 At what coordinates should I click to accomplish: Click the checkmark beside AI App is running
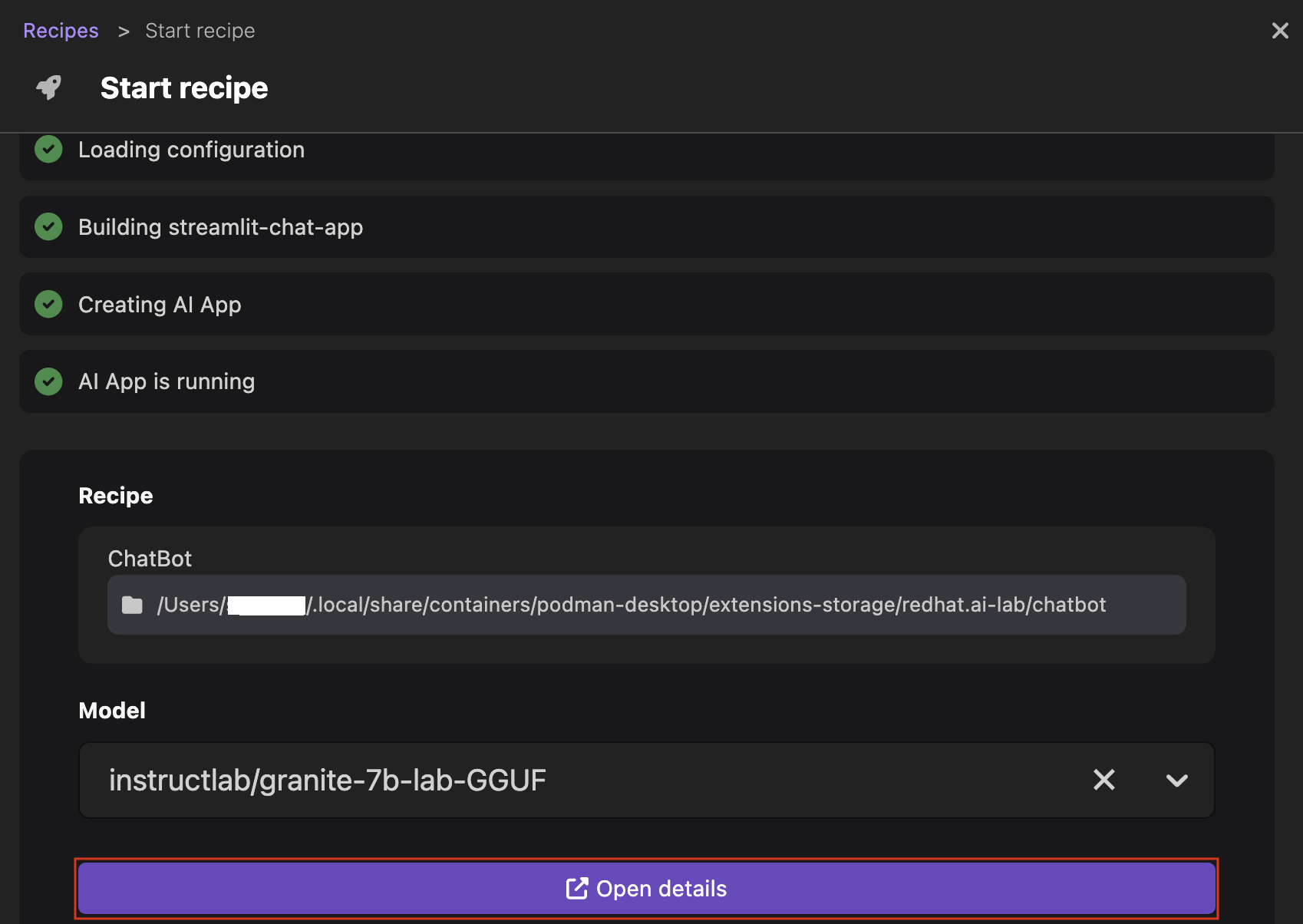point(48,381)
